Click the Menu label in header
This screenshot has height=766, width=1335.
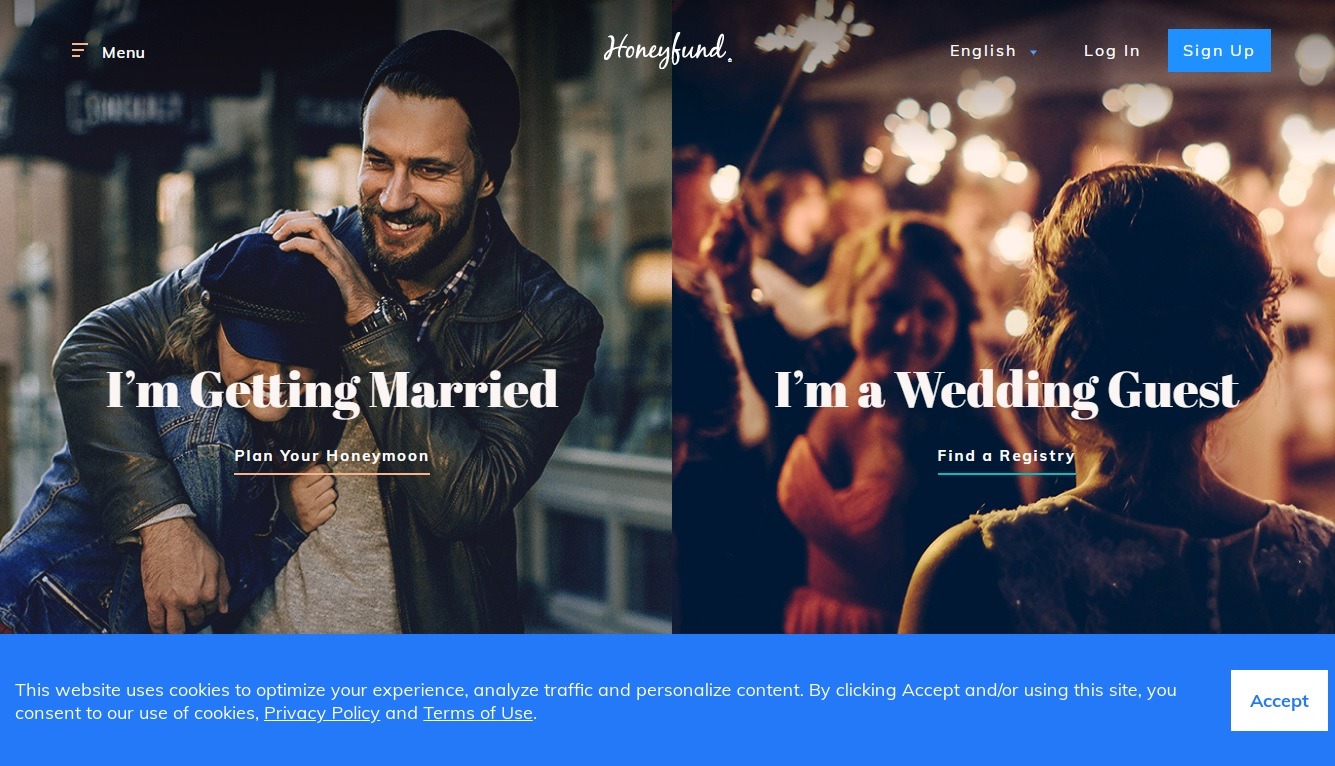tap(123, 52)
